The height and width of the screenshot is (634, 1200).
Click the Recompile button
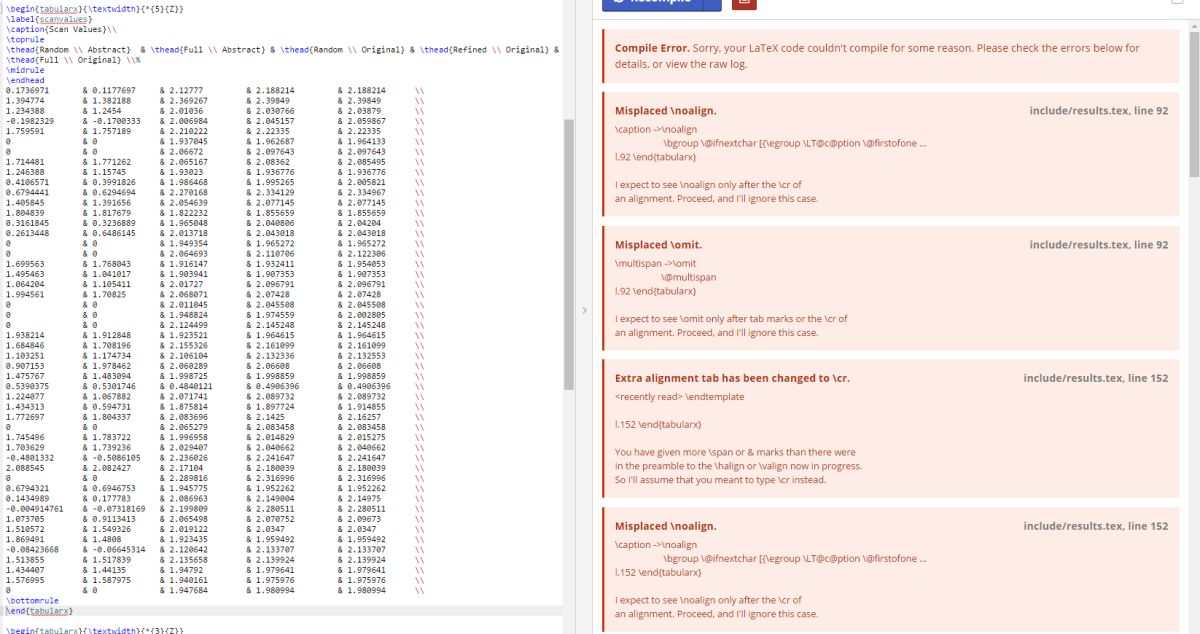point(652,4)
